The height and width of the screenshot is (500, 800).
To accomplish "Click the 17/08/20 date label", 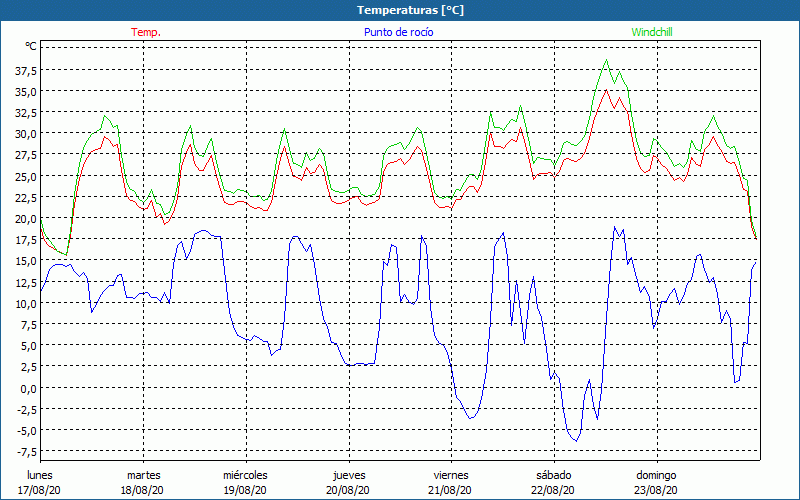I will point(39,490).
